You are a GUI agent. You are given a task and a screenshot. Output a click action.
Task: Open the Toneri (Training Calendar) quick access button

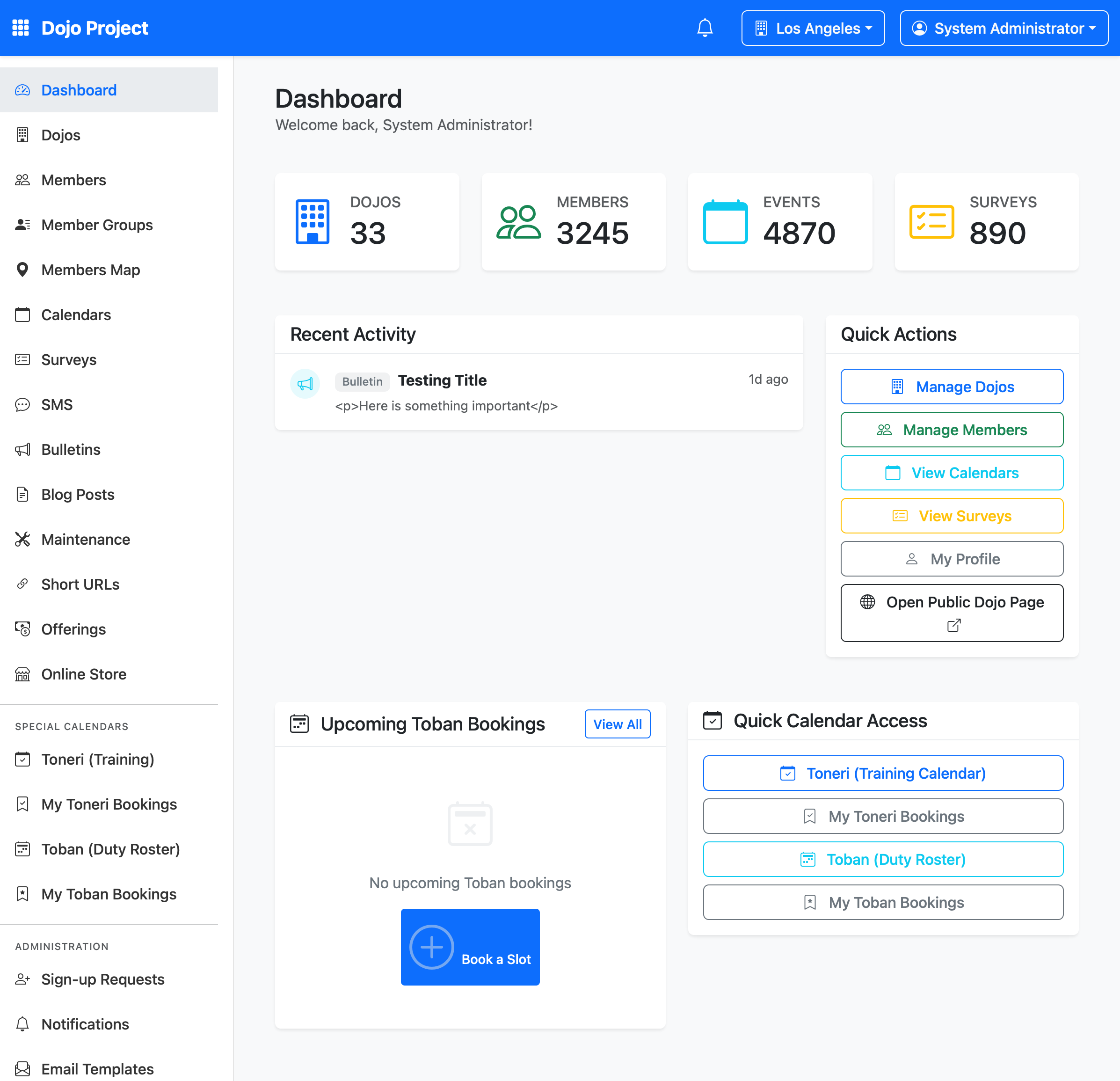pos(883,773)
